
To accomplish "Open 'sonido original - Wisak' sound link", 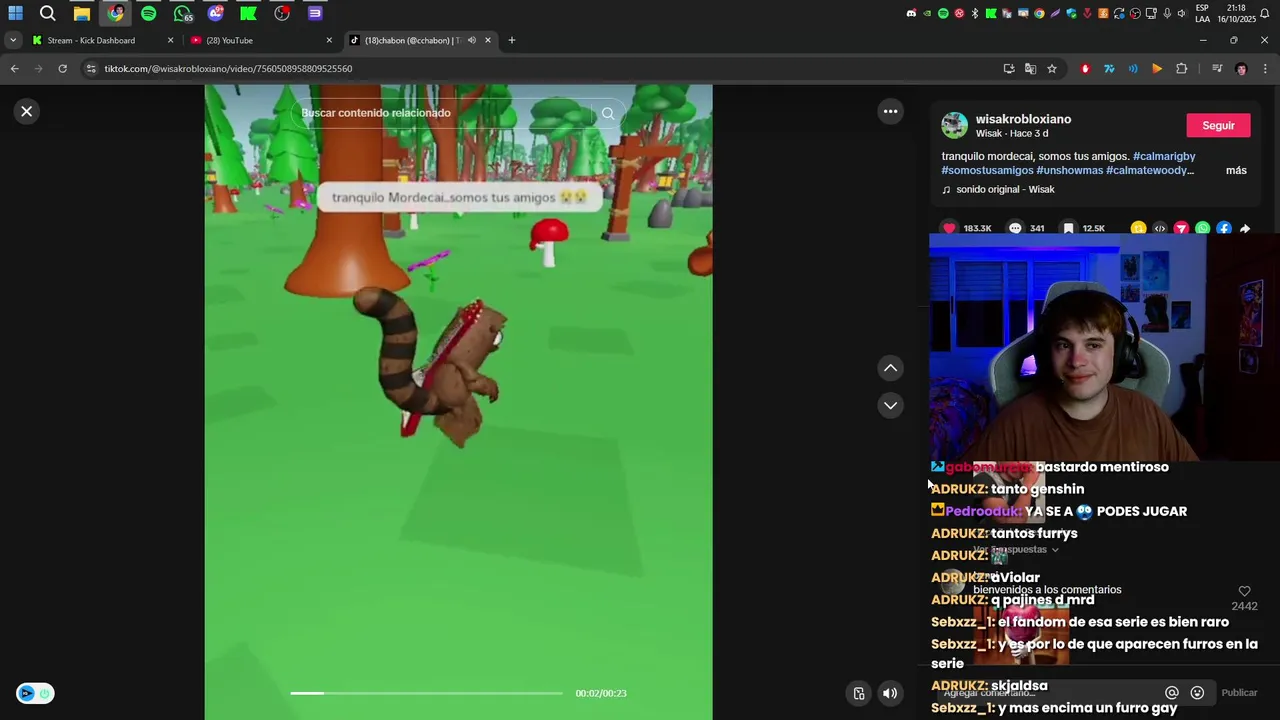I will point(1005,189).
